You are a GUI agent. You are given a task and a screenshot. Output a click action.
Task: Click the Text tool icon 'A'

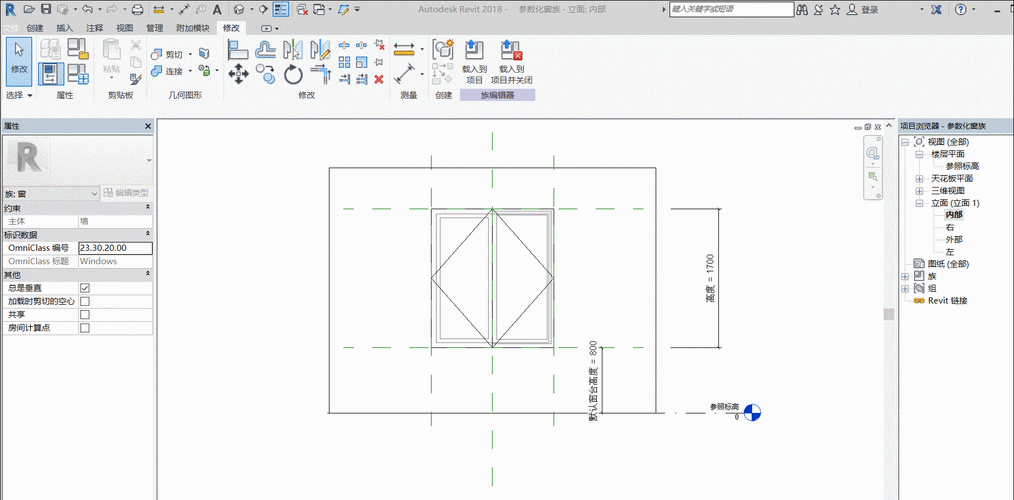(x=217, y=9)
